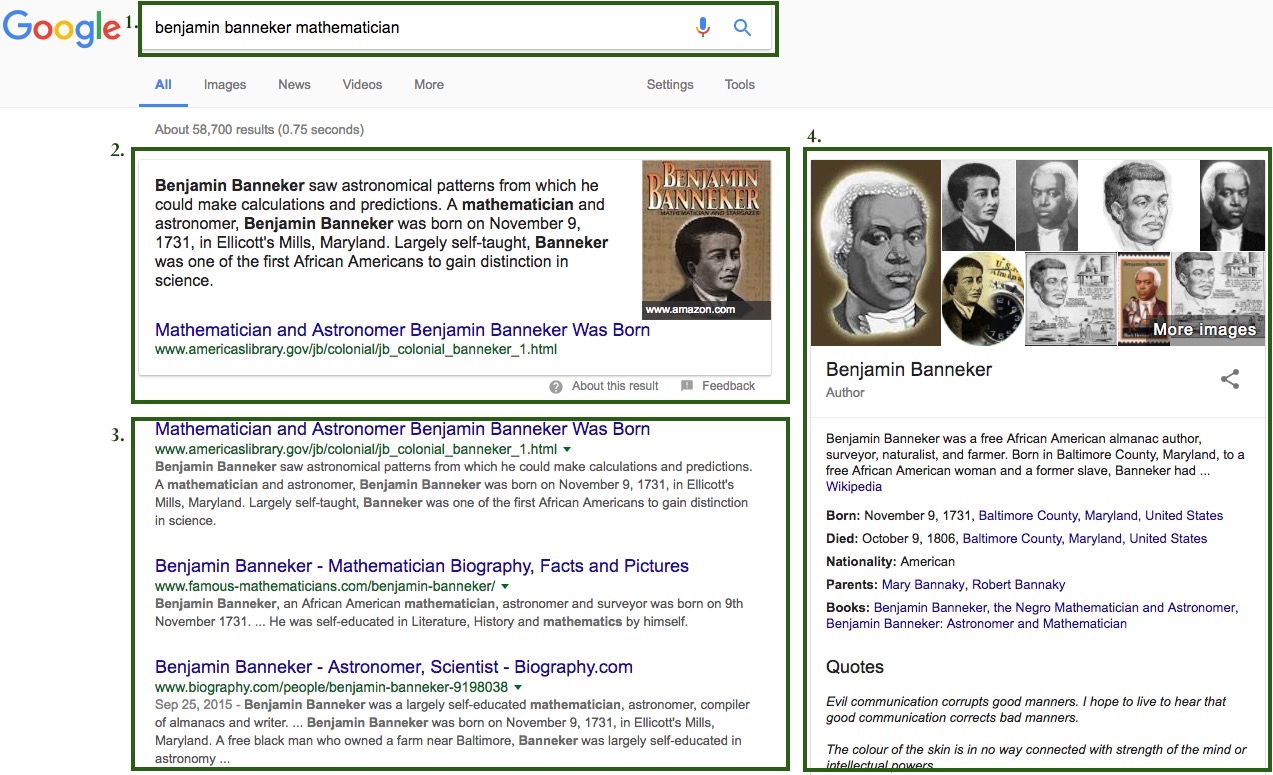1273x775 pixels.
Task: Expand the biography.com URL dropdown arrow
Action: click(518, 688)
